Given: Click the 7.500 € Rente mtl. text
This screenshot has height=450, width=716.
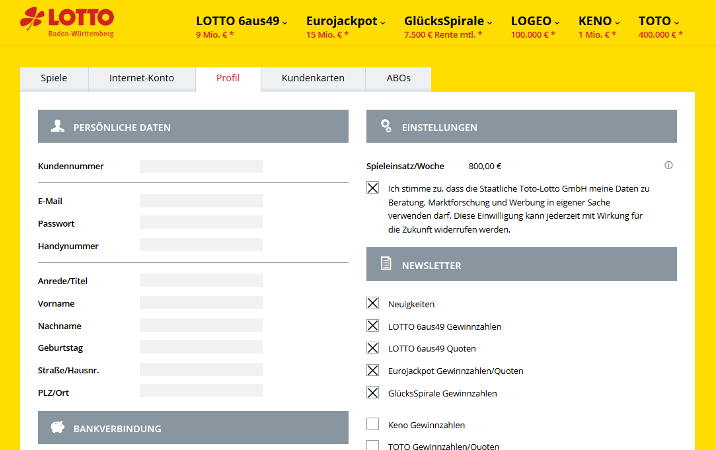Looking at the screenshot, I should [443, 35].
